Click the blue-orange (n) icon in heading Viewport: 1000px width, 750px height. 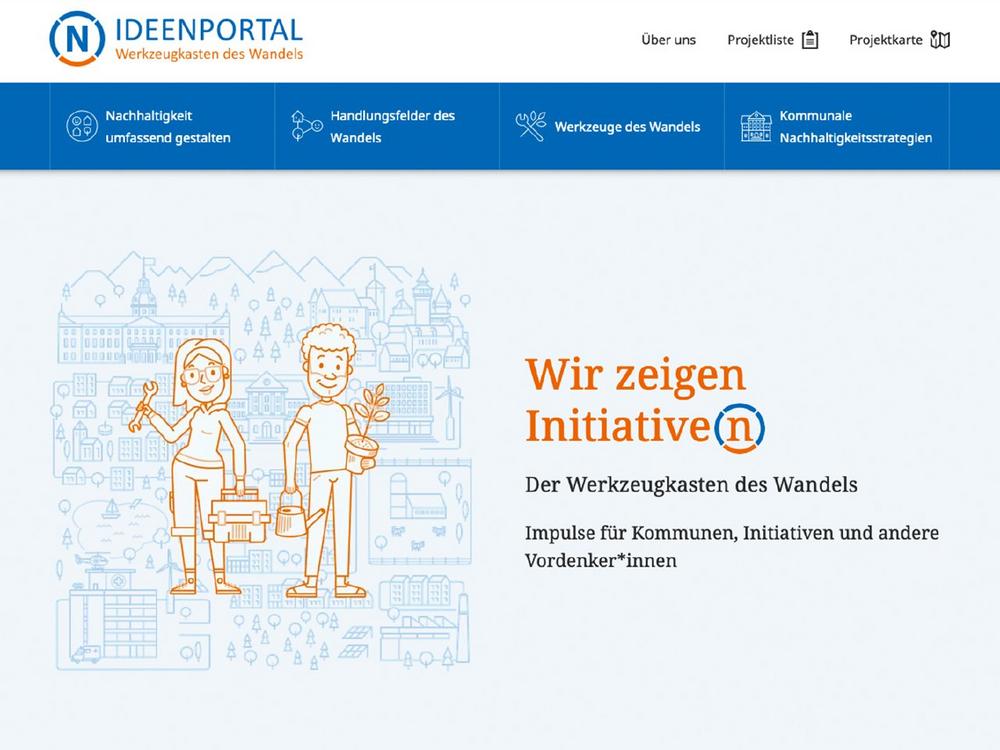pos(740,426)
